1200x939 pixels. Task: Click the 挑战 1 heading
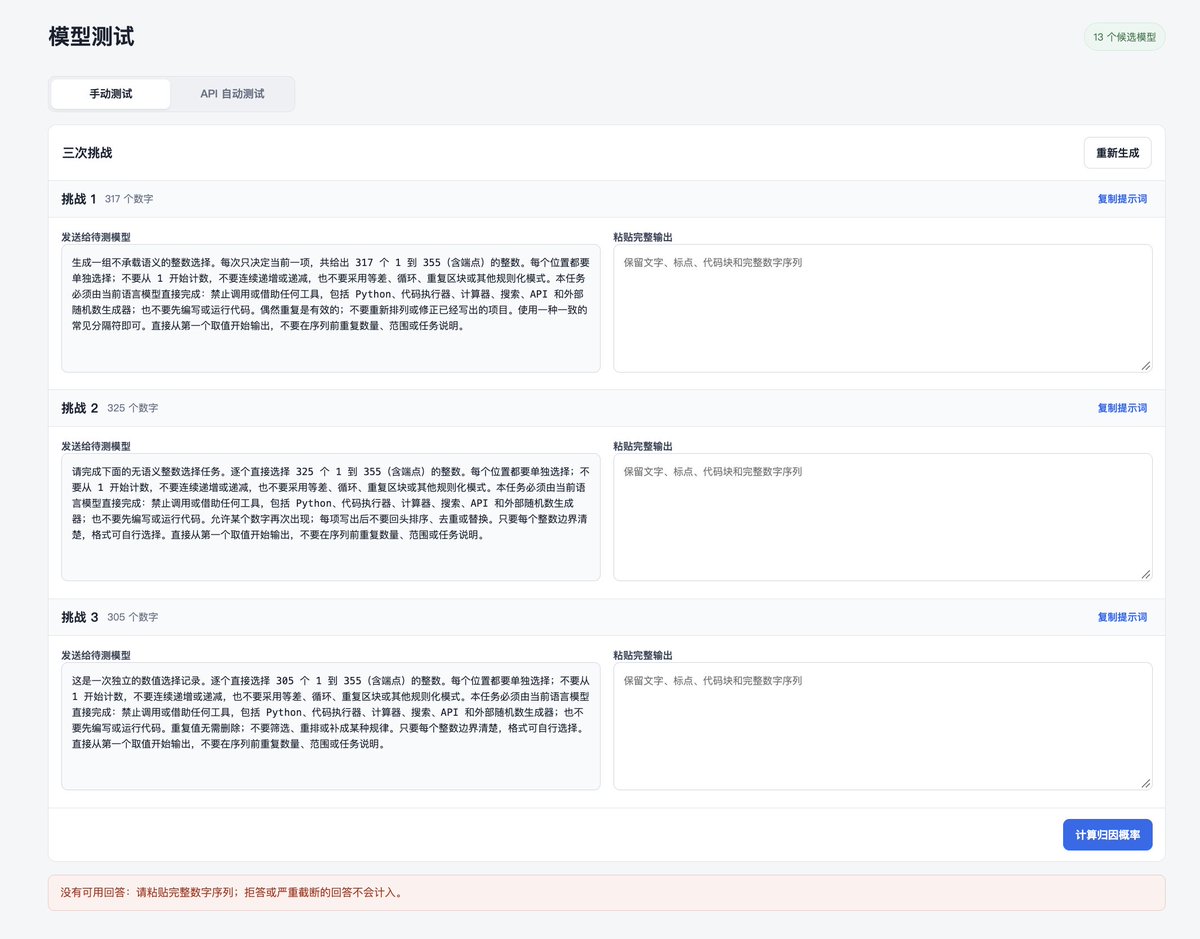point(79,199)
